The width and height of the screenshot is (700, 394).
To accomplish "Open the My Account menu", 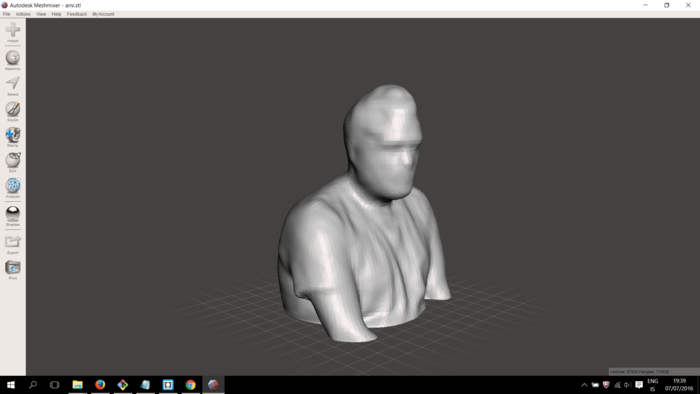I will pyautogui.click(x=103, y=14).
